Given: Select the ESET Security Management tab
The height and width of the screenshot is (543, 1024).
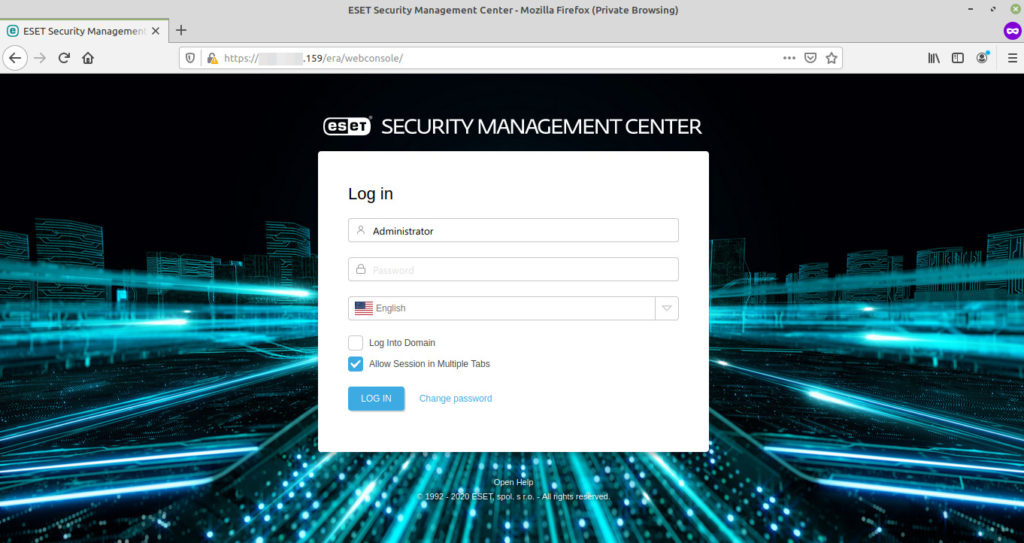Looking at the screenshot, I should (84, 31).
